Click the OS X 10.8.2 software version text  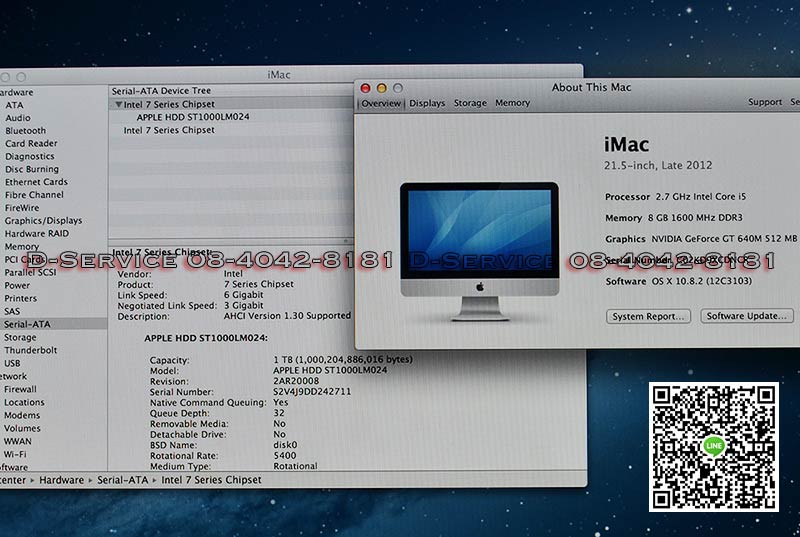coord(702,281)
